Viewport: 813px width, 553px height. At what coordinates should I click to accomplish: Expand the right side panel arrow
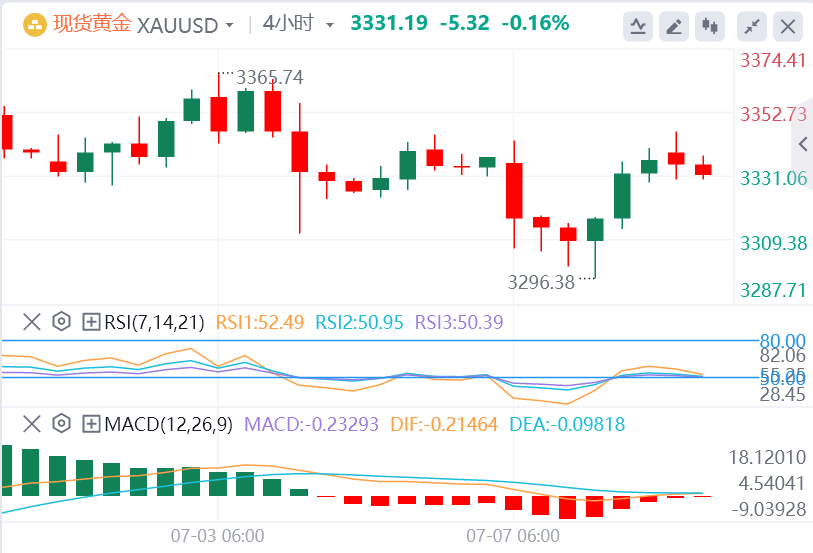point(801,145)
